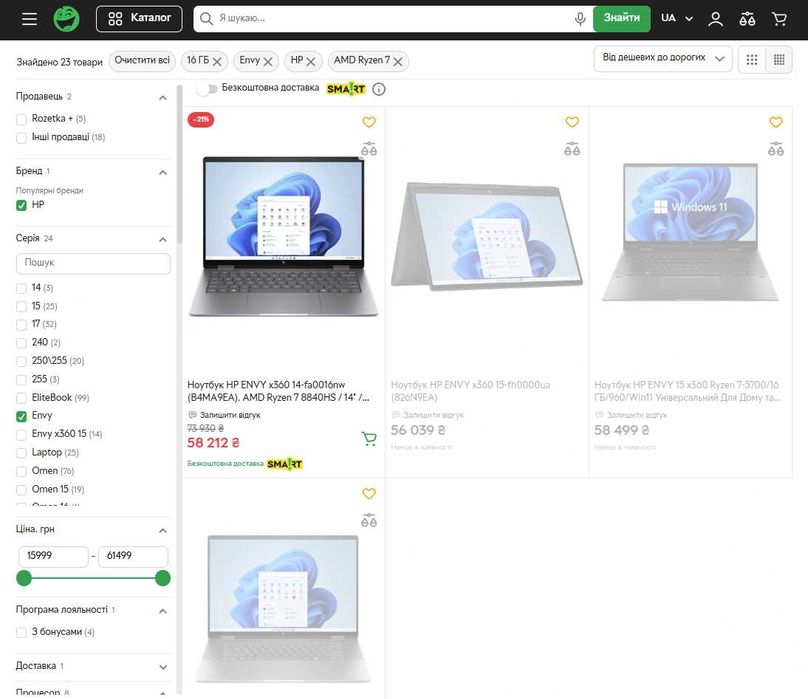Expand the Доставка filter section

163,667
